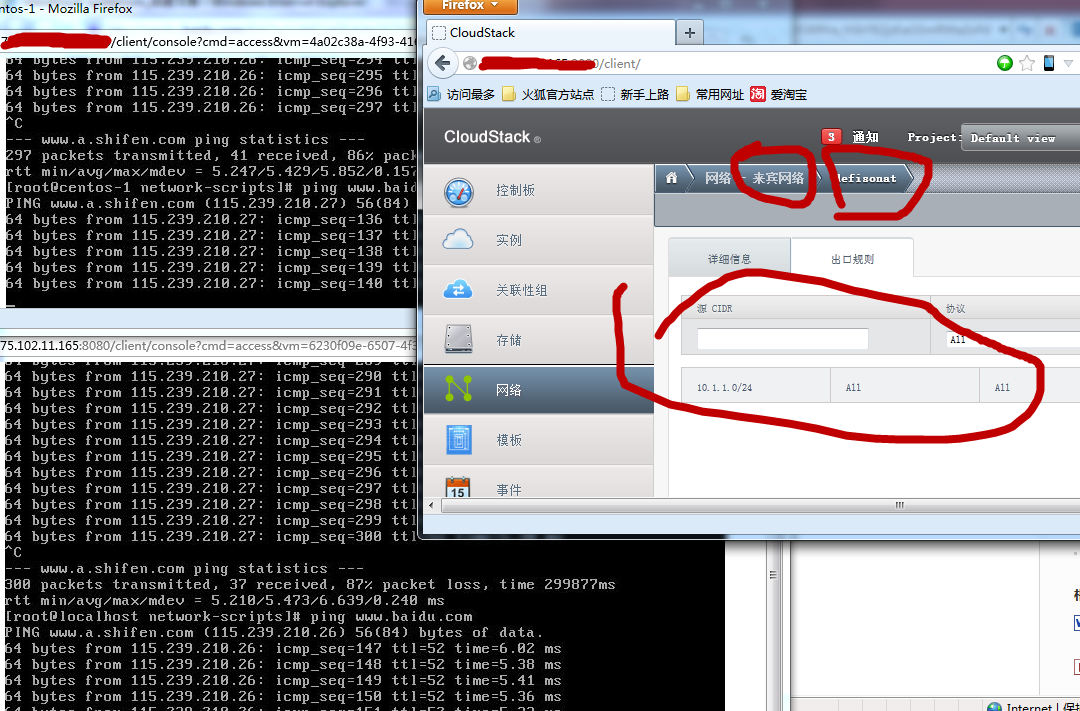Click the events calendar icon
Screen dimensions: 1080x711
point(458,486)
